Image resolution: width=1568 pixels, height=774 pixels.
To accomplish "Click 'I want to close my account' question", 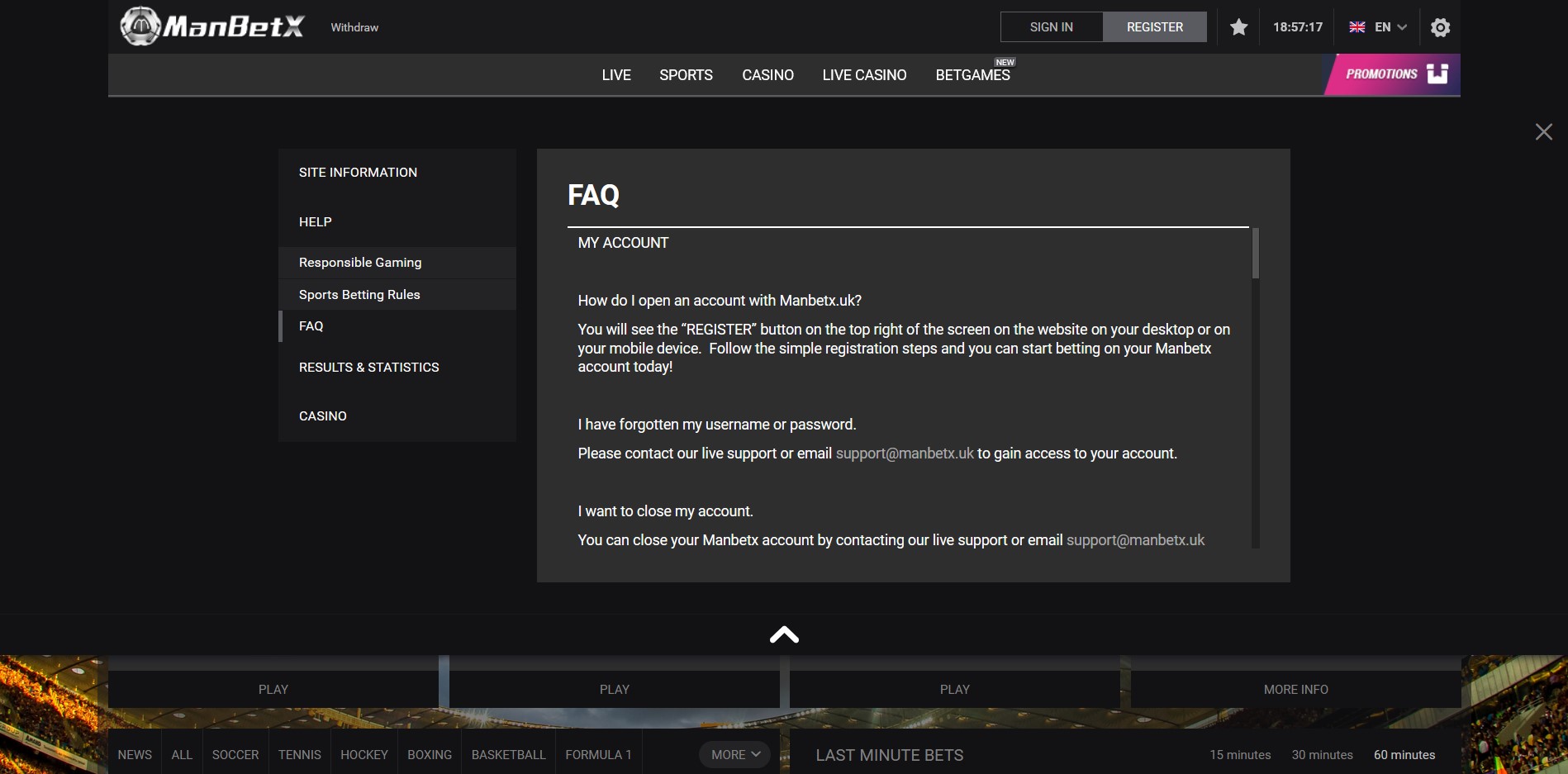I will click(665, 511).
